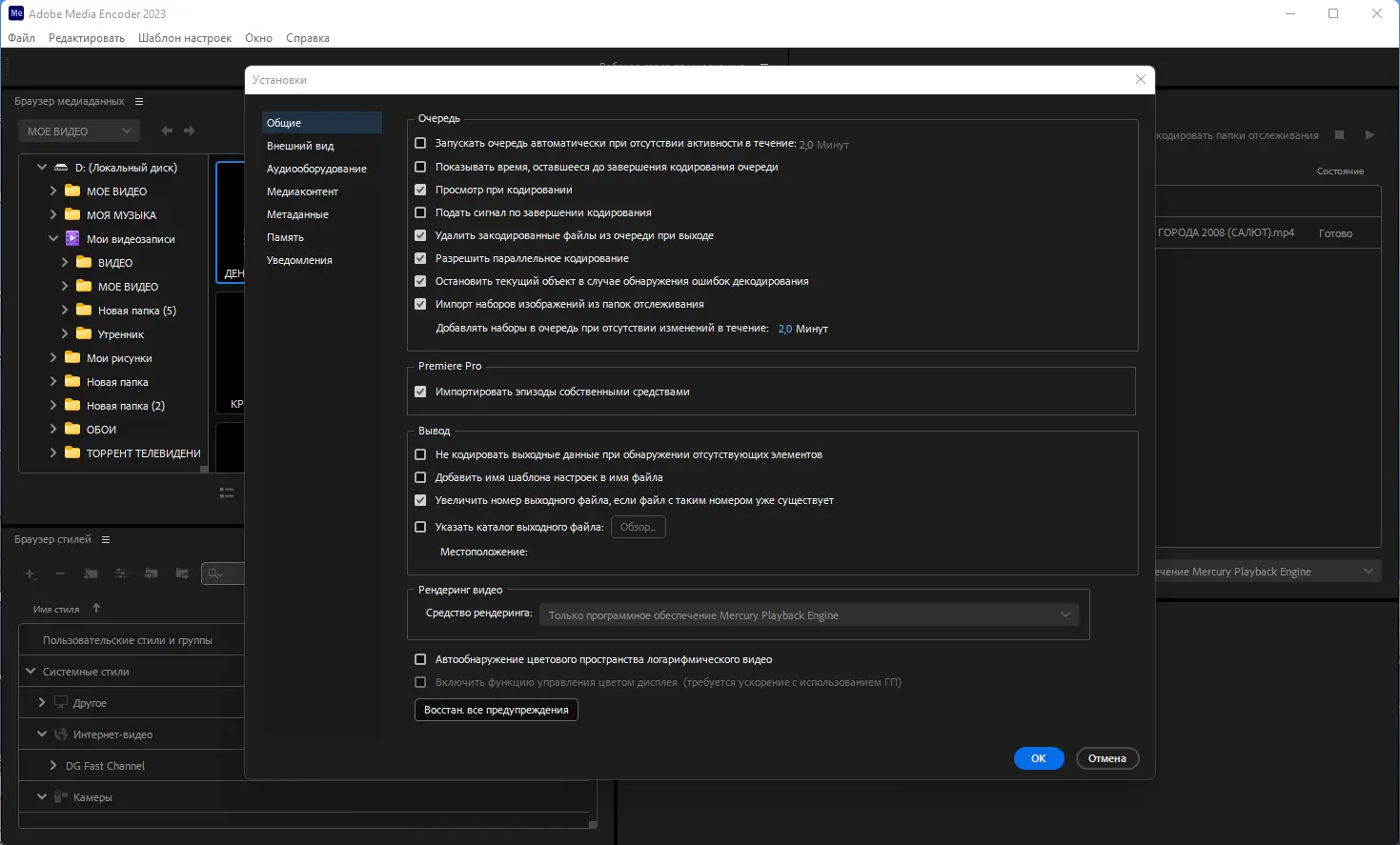This screenshot has width=1400, height=845.
Task: Click the plus icon to create new preset
Action: 30,573
